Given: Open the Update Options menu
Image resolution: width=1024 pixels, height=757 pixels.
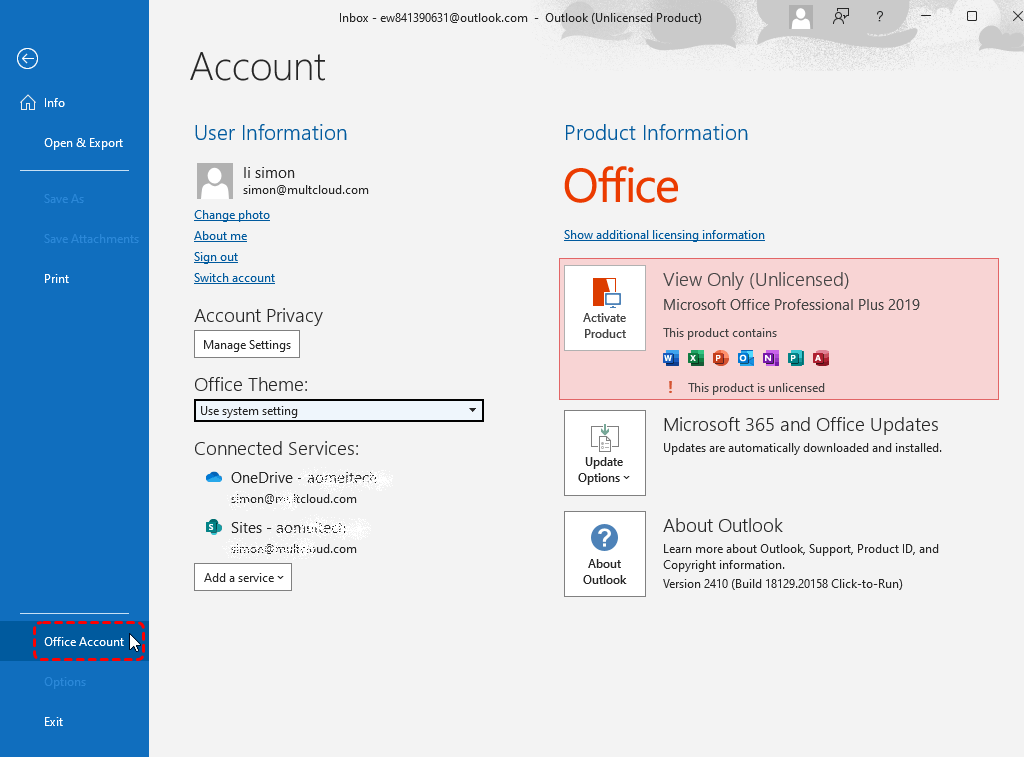Looking at the screenshot, I should (605, 452).
